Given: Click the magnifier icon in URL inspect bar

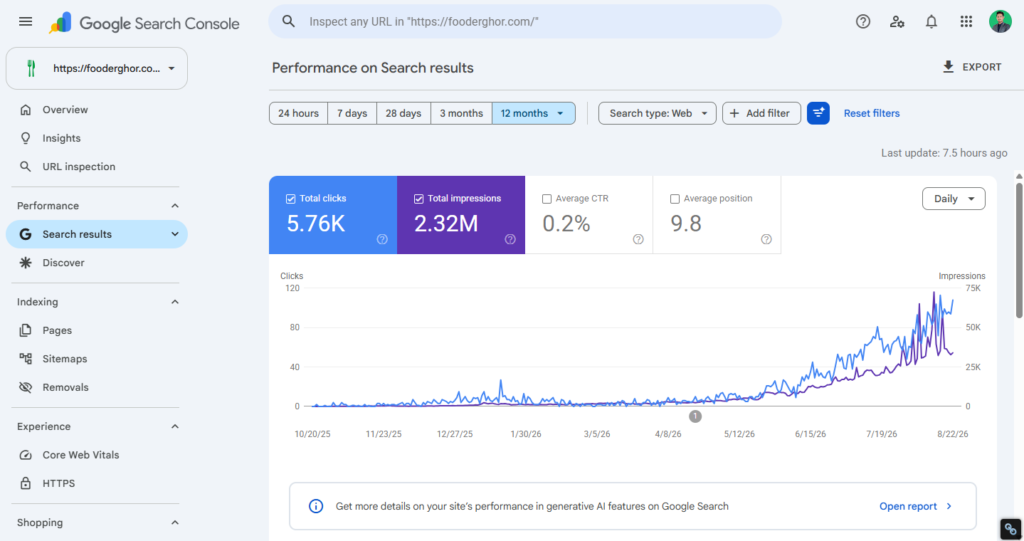Looking at the screenshot, I should (x=288, y=22).
